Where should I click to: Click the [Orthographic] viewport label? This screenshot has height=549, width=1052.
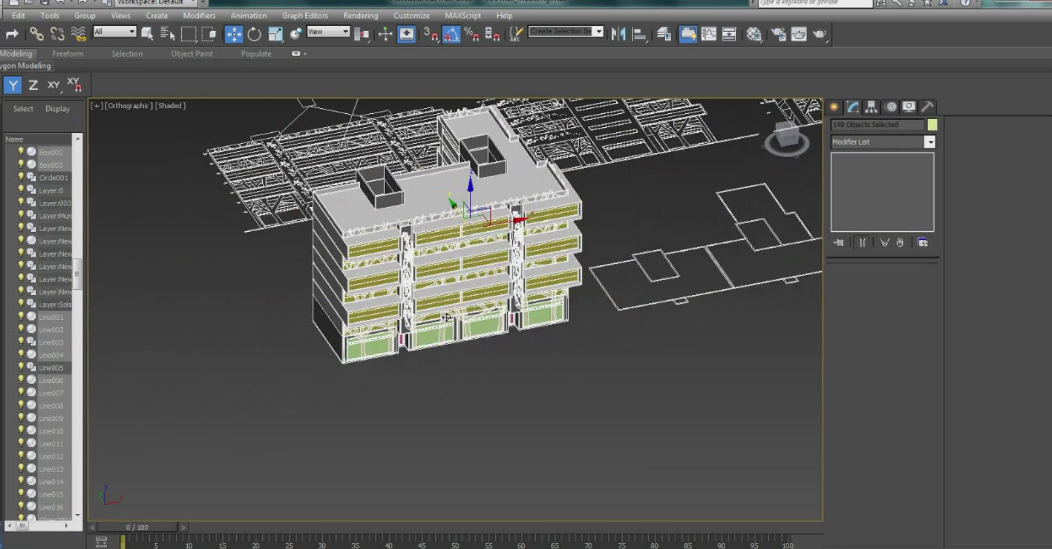click(129, 105)
